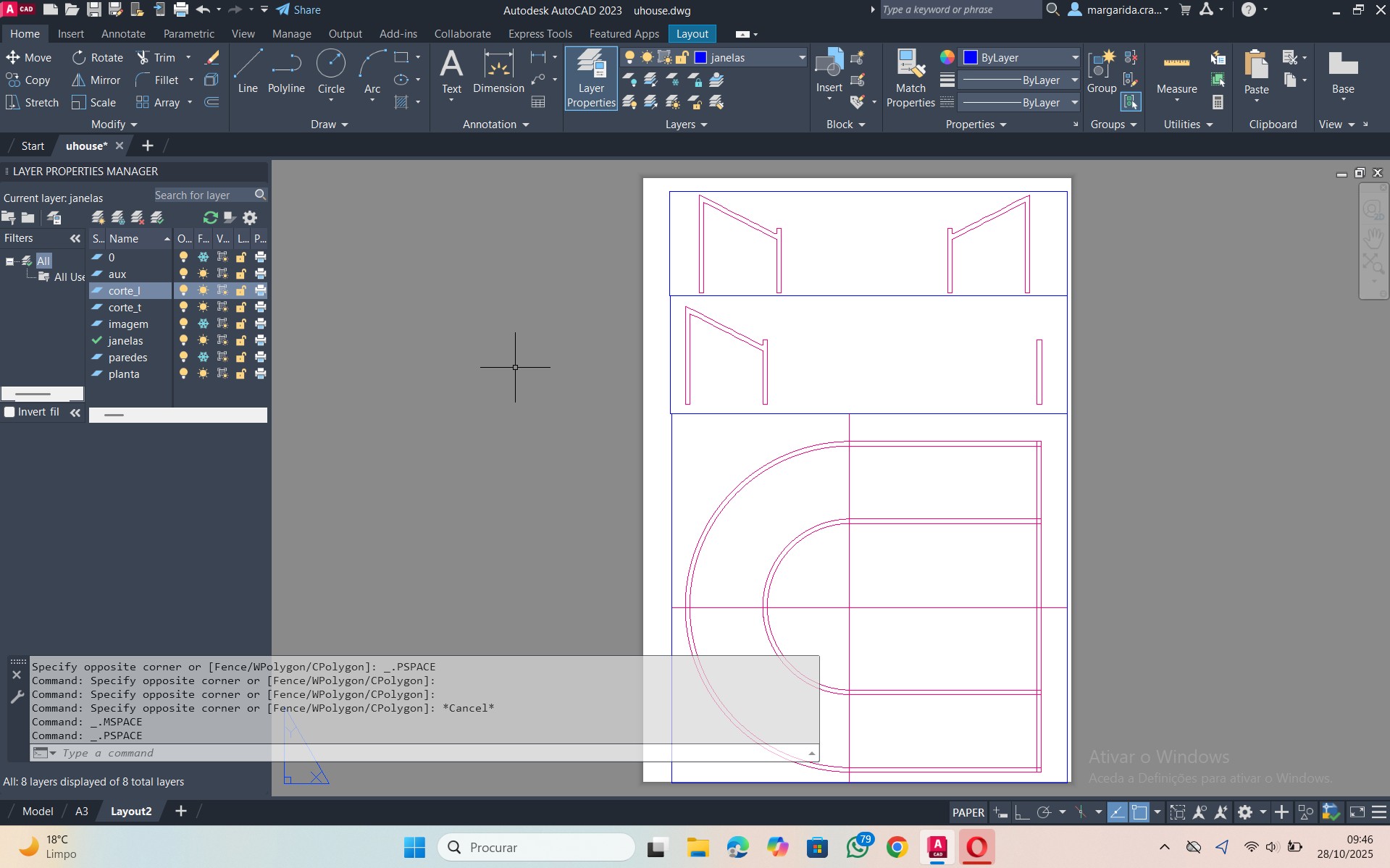Select the Line drawing tool

point(248,72)
